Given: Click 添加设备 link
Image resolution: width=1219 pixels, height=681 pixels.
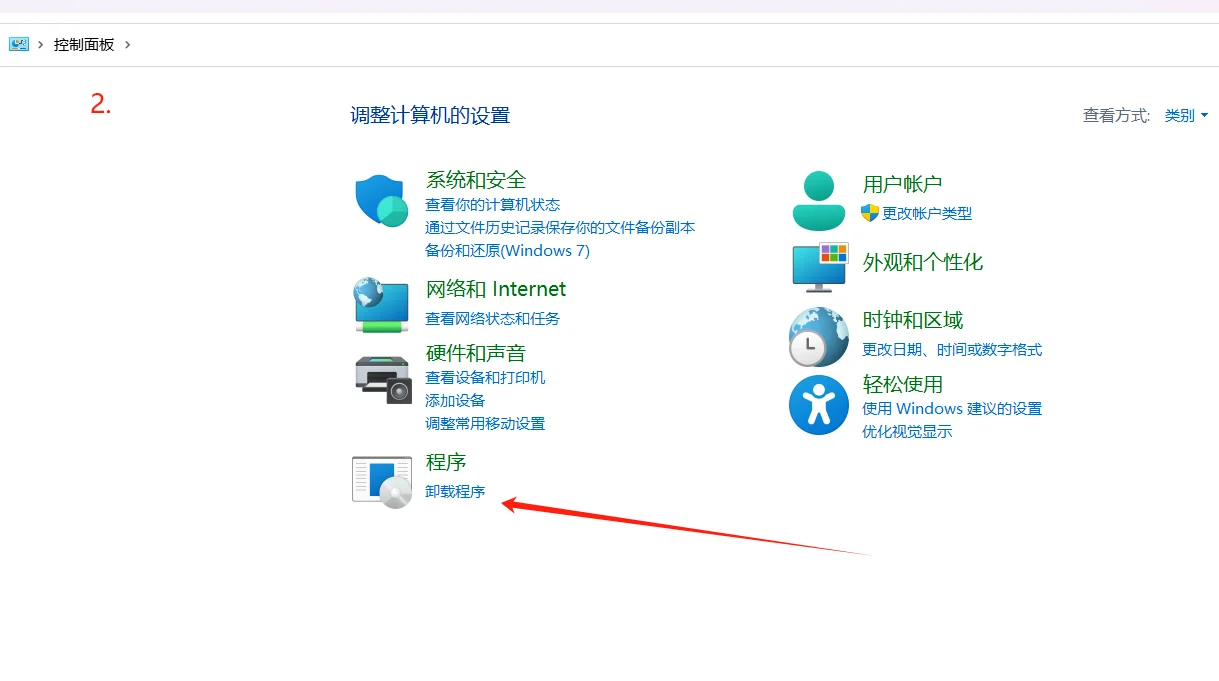Looking at the screenshot, I should pyautogui.click(x=458, y=399).
